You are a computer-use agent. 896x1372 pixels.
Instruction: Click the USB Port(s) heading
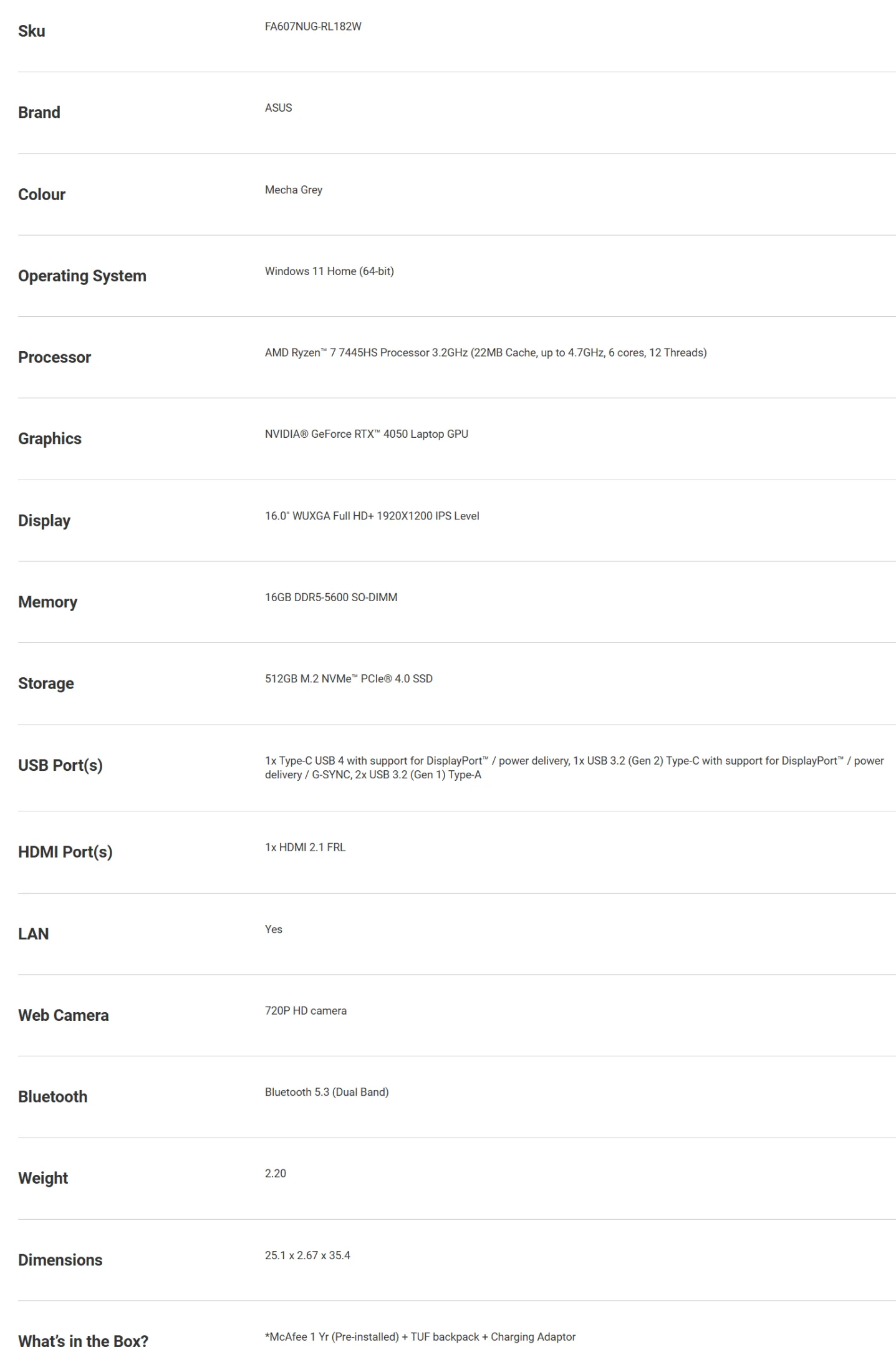pyautogui.click(x=60, y=765)
